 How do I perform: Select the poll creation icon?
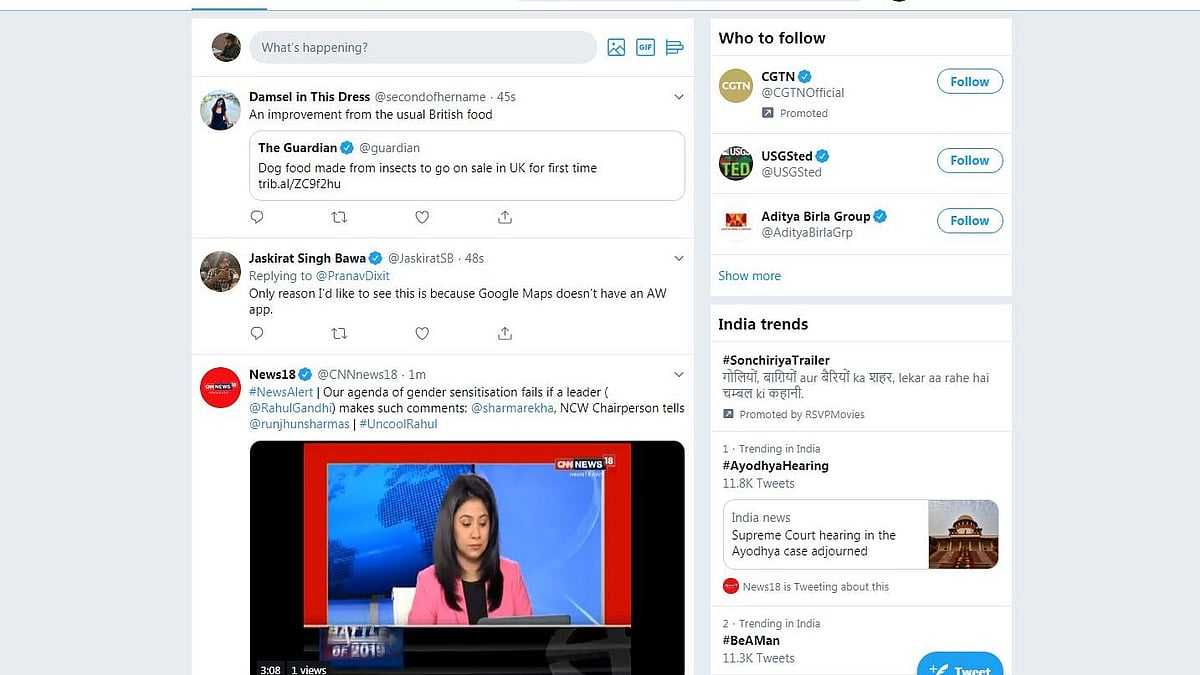[674, 46]
